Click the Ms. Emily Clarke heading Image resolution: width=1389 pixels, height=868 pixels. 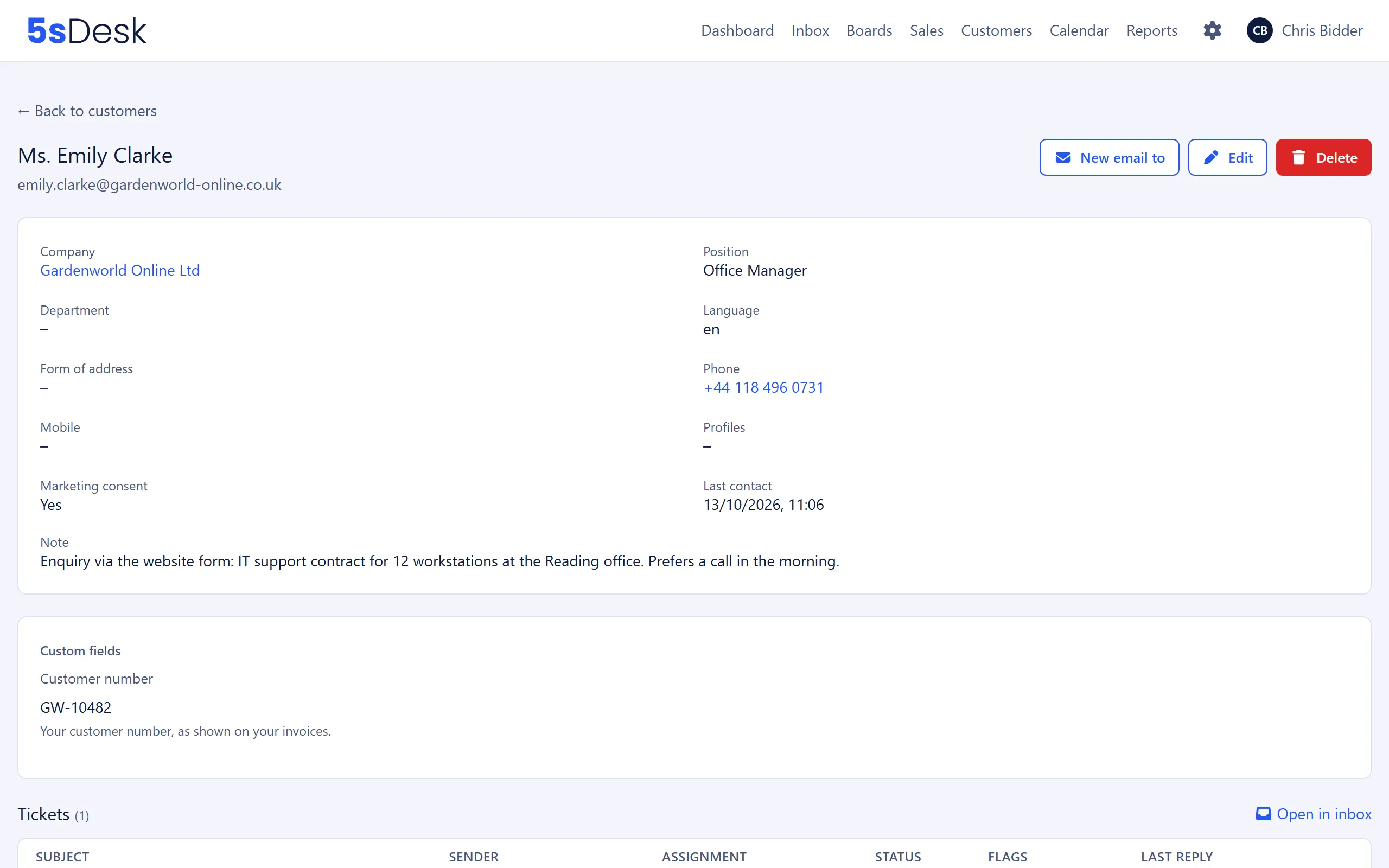coord(95,156)
